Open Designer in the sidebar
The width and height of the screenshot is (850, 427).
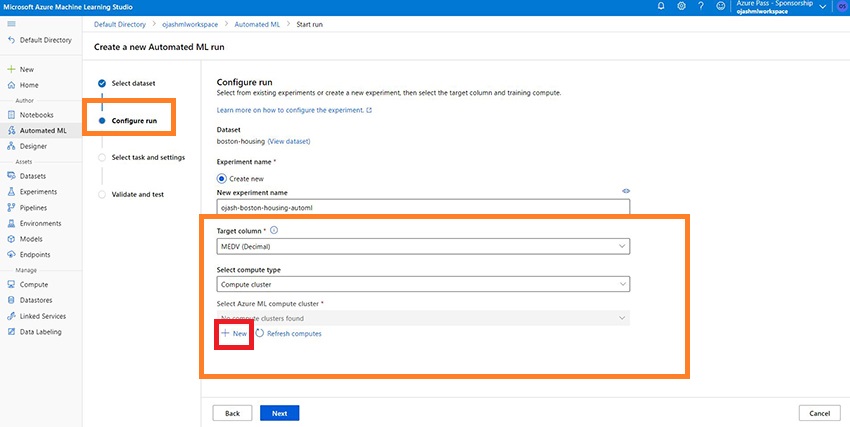point(33,146)
